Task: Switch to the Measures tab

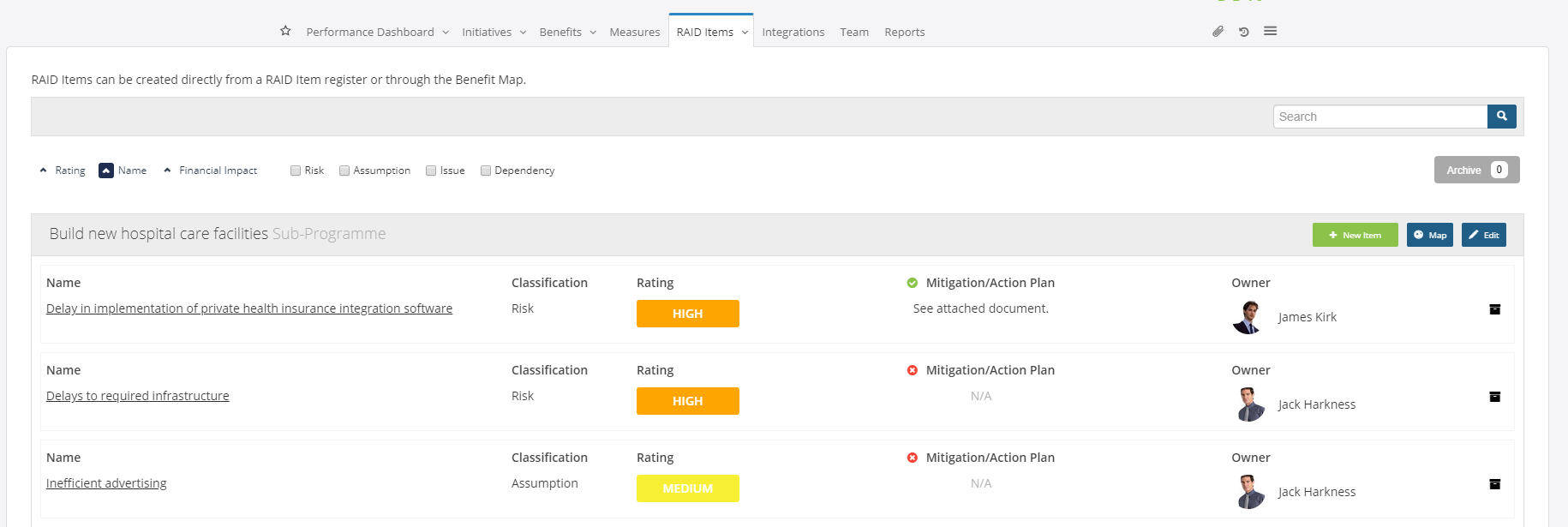Action: pyautogui.click(x=634, y=33)
